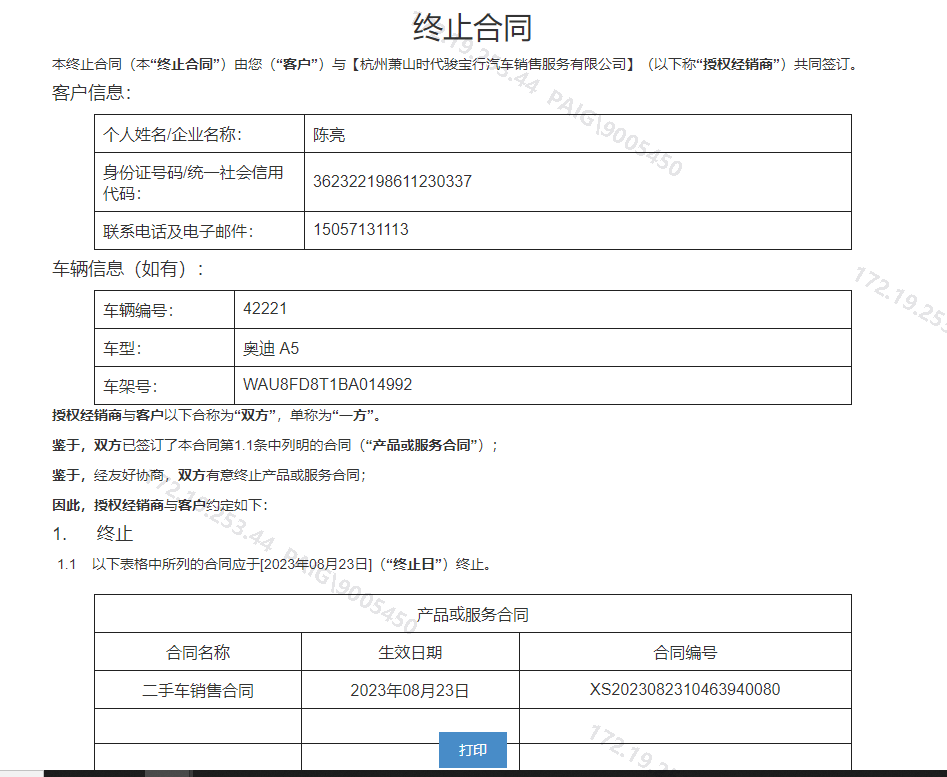Click the section heading 1. 终止

point(92,534)
